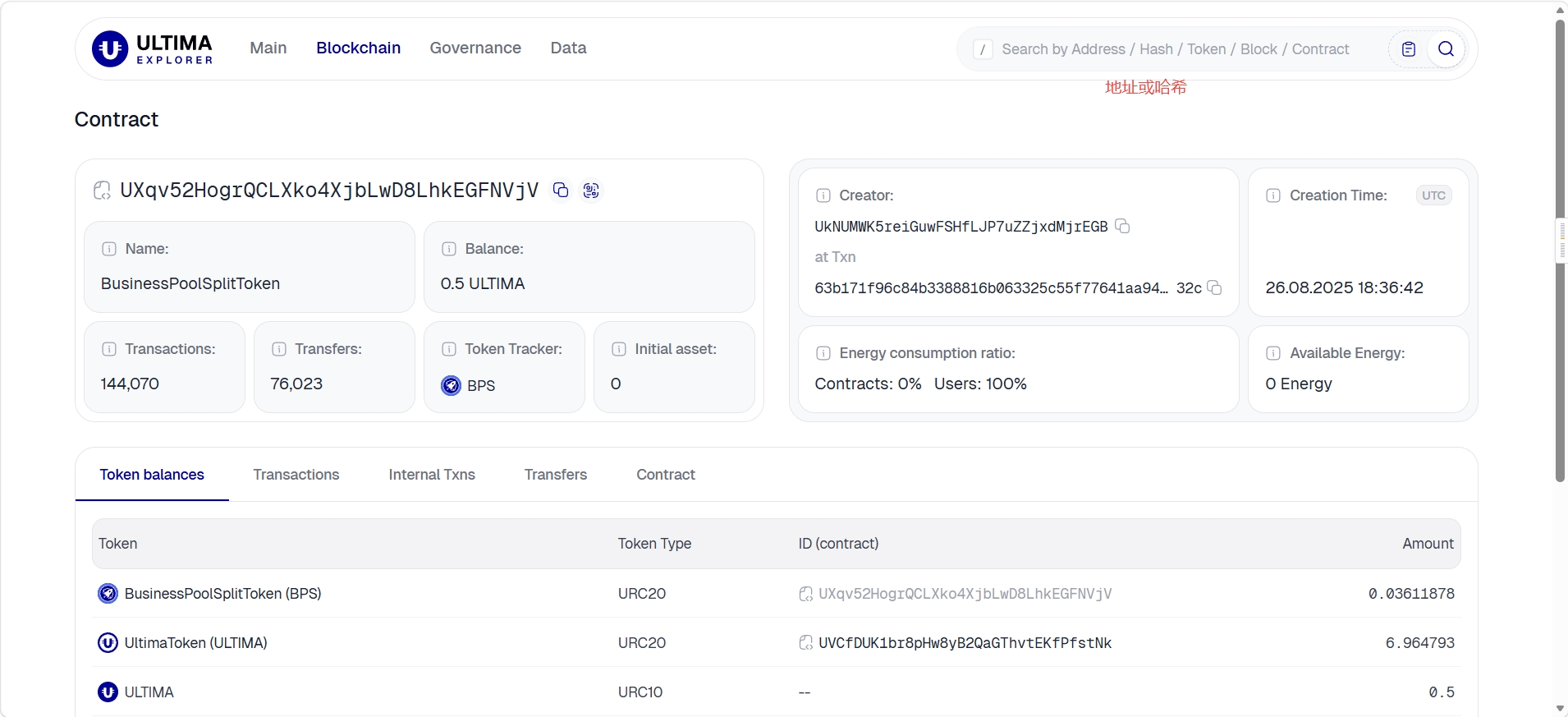Viewport: 1568px width, 717px height.
Task: Open the clipboard icon in search bar
Action: [1409, 49]
